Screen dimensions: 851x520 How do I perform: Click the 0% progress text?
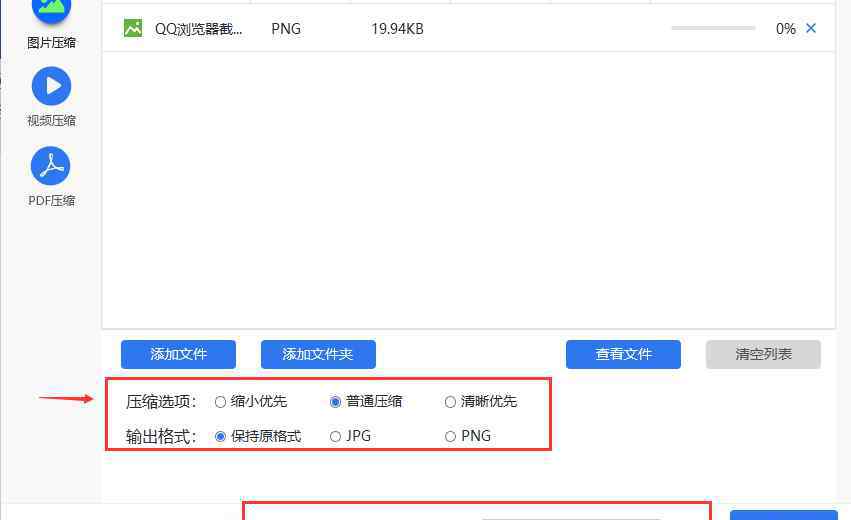785,29
